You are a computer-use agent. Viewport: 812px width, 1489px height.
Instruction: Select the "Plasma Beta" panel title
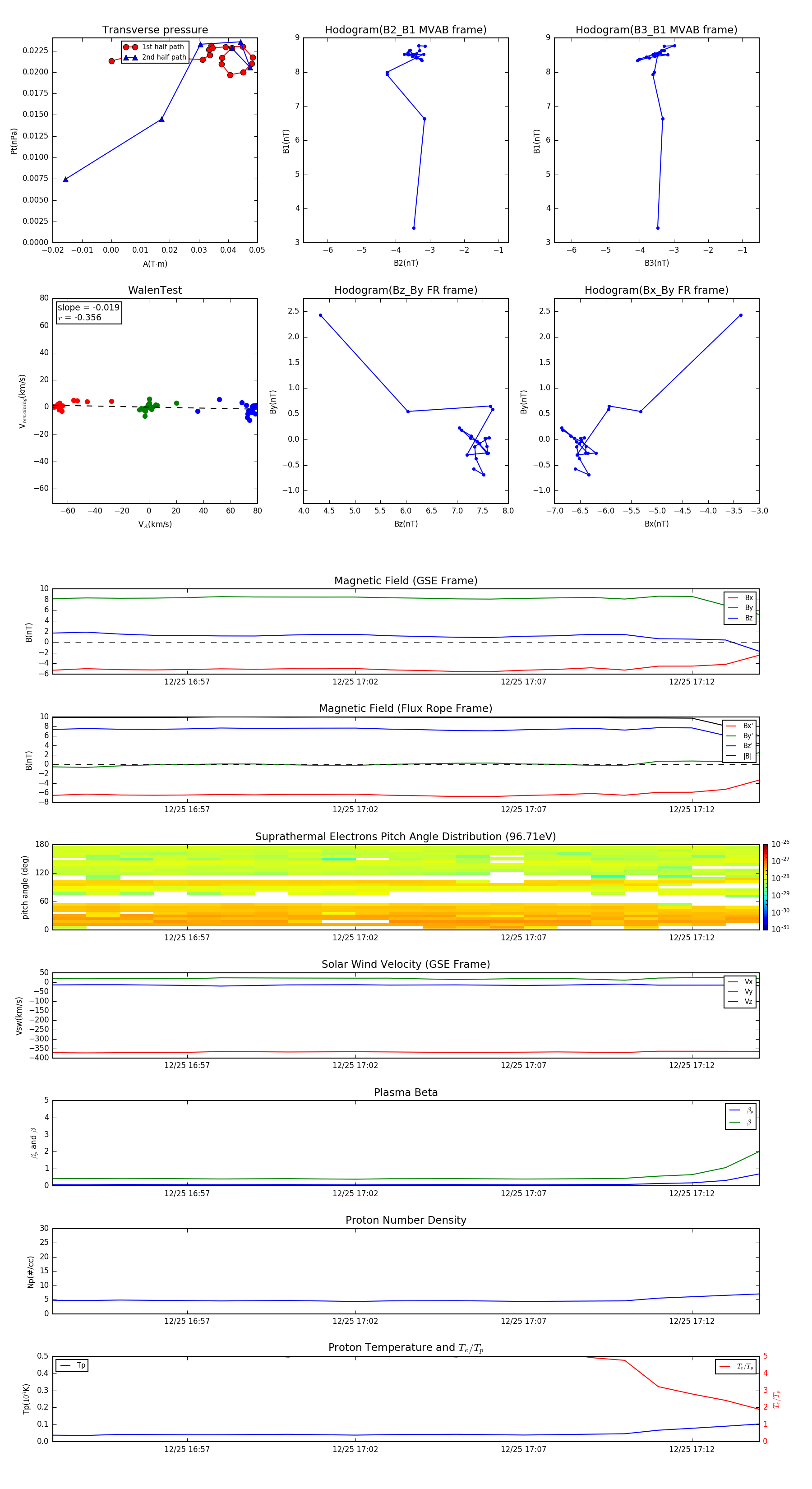406,1092
